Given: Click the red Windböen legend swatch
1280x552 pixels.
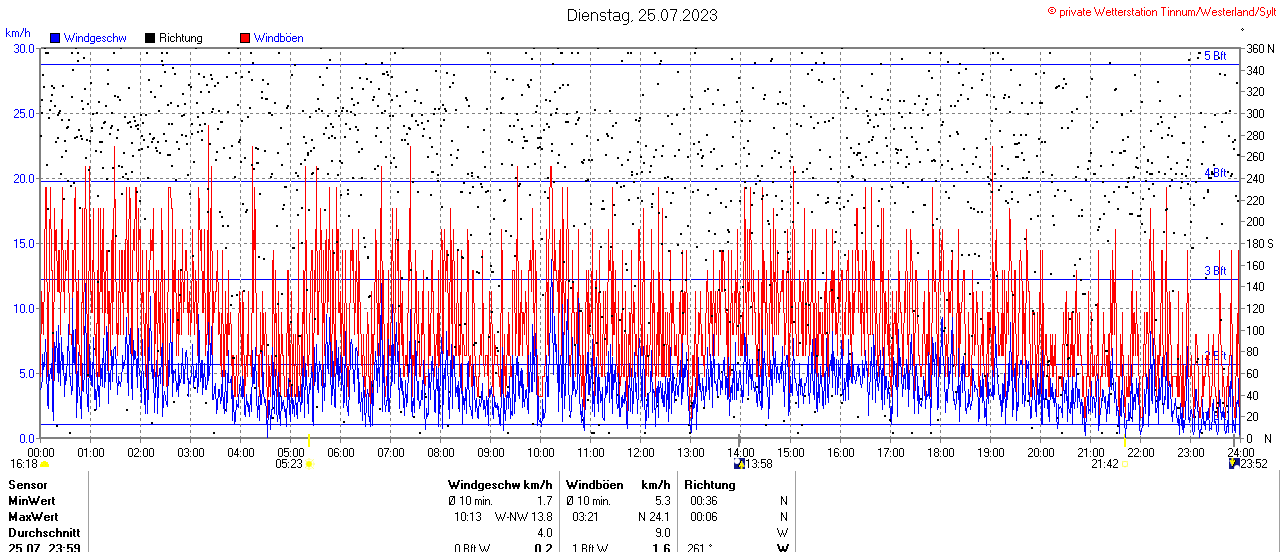Looking at the screenshot, I should [246, 38].
